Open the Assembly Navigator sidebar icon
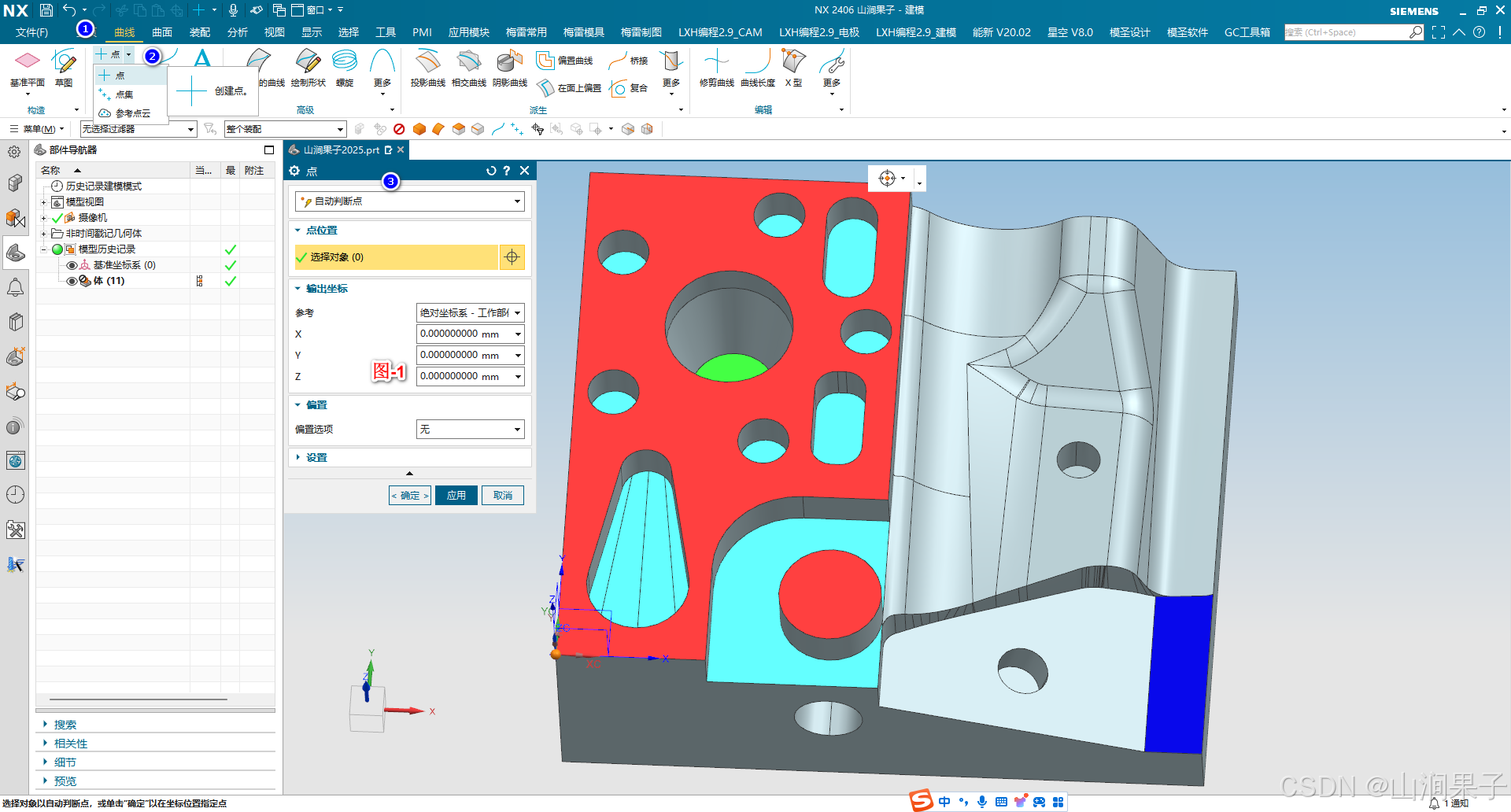The image size is (1511, 812). pyautogui.click(x=15, y=183)
